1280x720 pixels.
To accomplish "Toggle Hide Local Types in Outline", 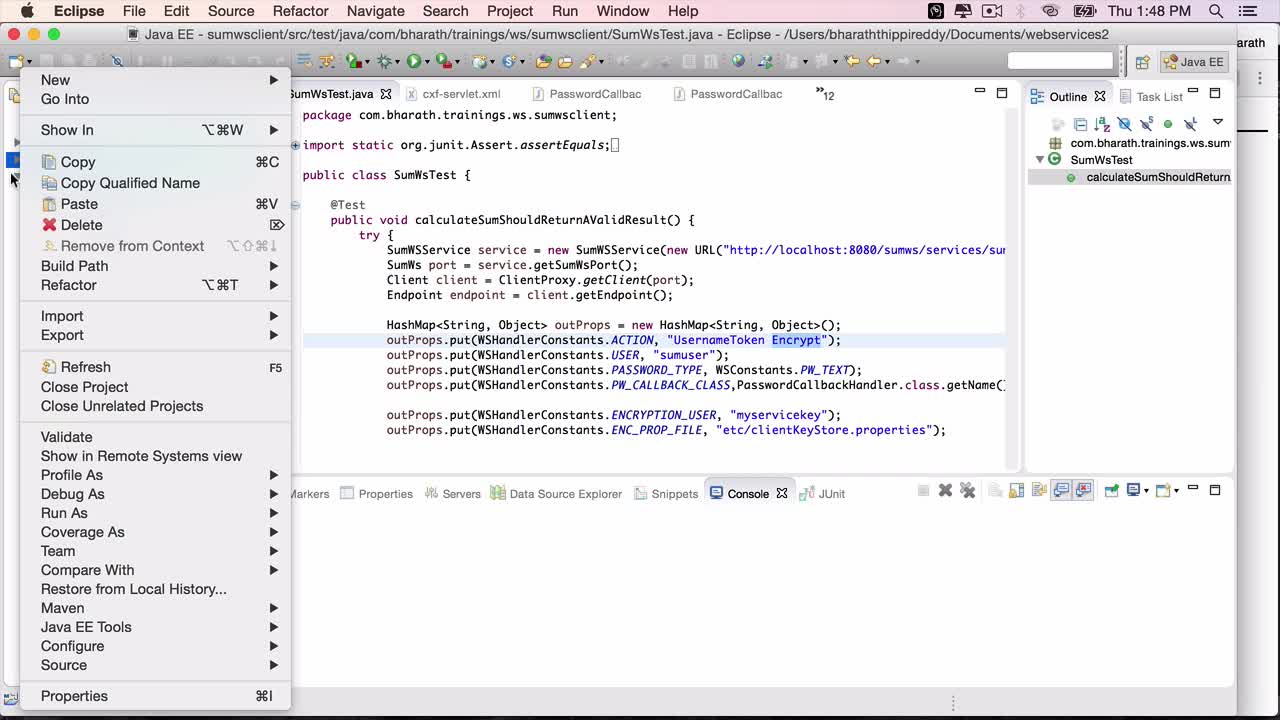I will click(1190, 124).
